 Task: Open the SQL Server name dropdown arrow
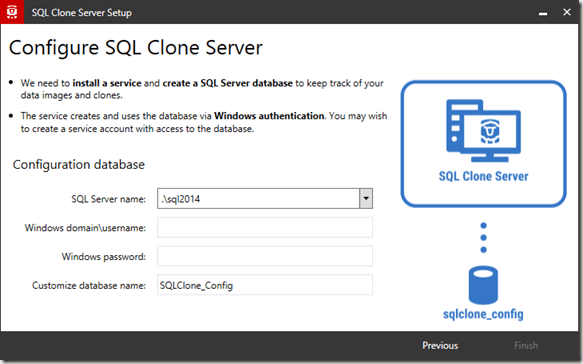tap(366, 199)
